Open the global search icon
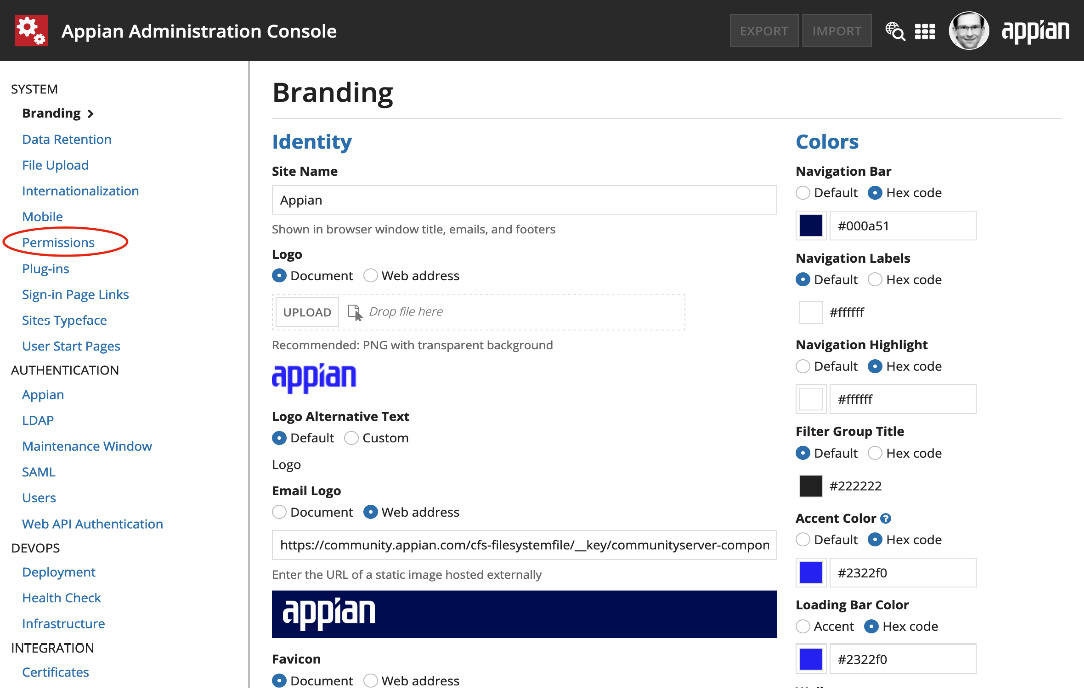The image size is (1084, 688). [x=895, y=31]
